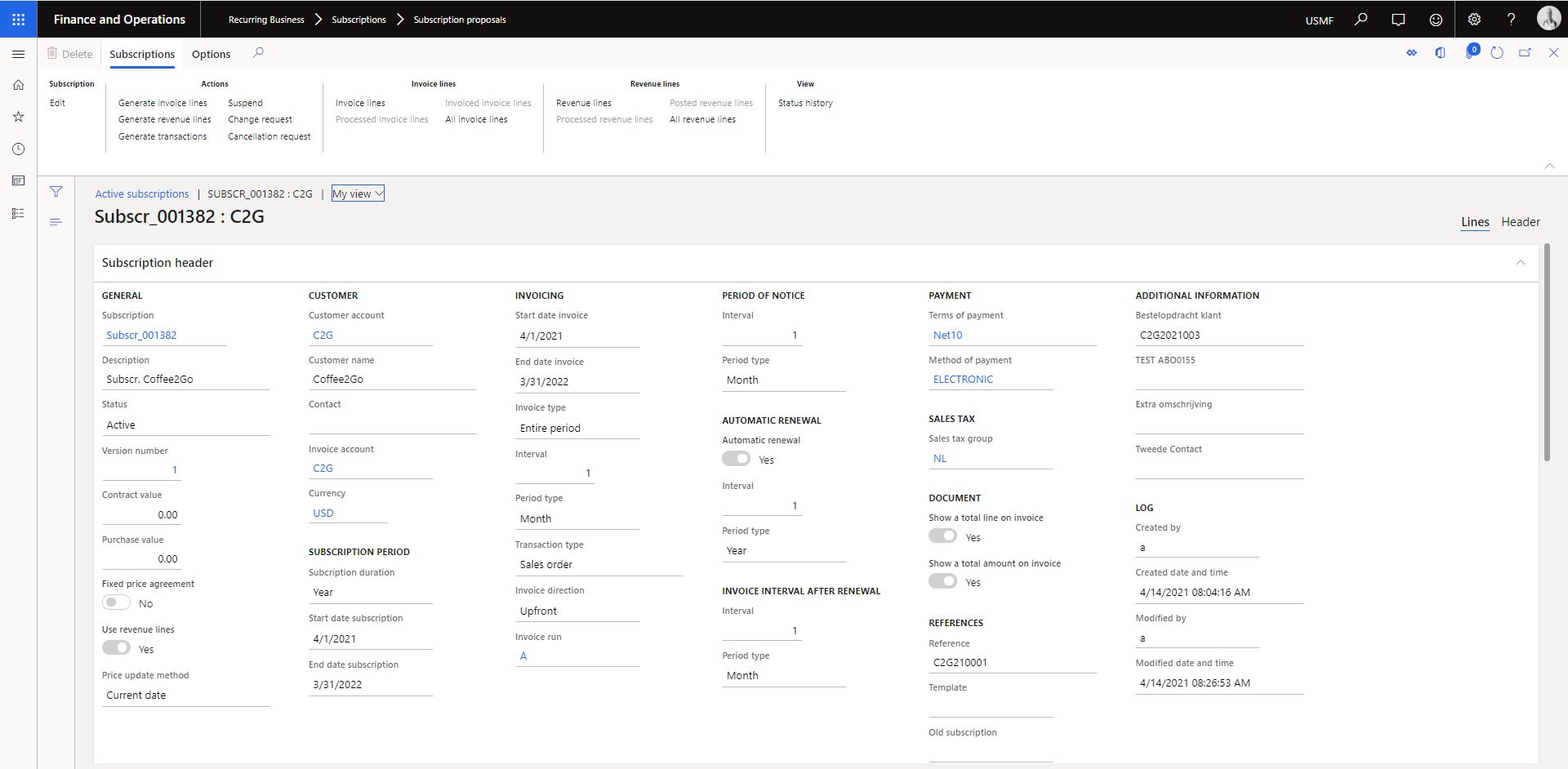Open the Favorites star in sidebar
This screenshot has height=769, width=1568.
pos(18,117)
